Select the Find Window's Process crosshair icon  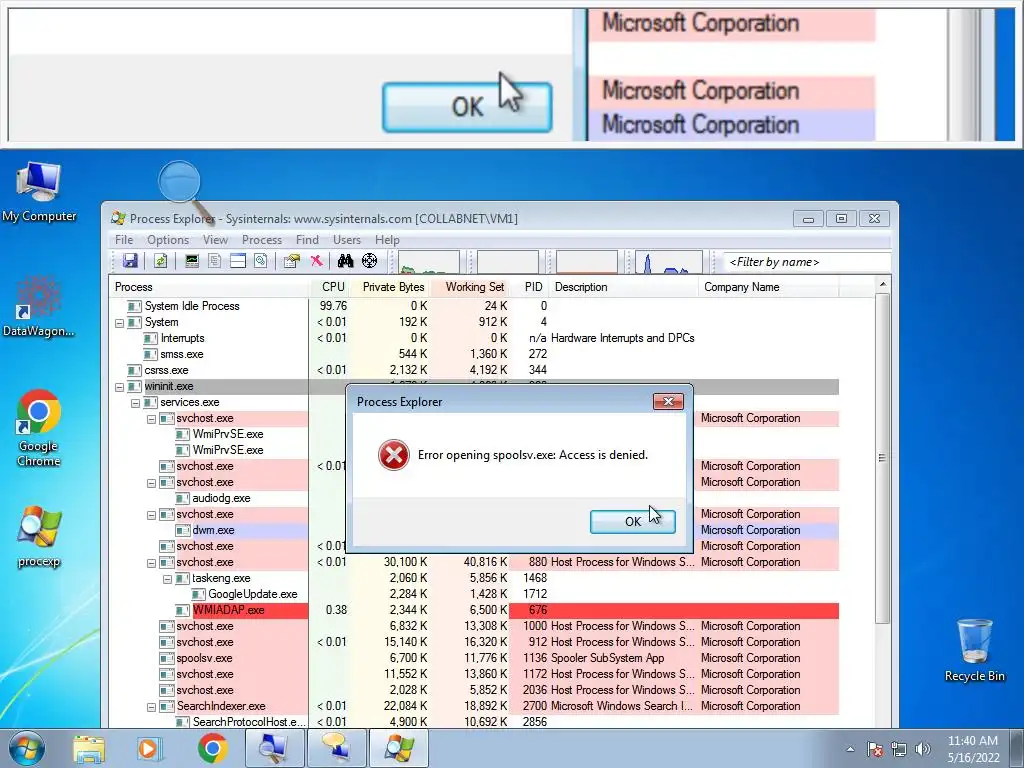pos(369,261)
